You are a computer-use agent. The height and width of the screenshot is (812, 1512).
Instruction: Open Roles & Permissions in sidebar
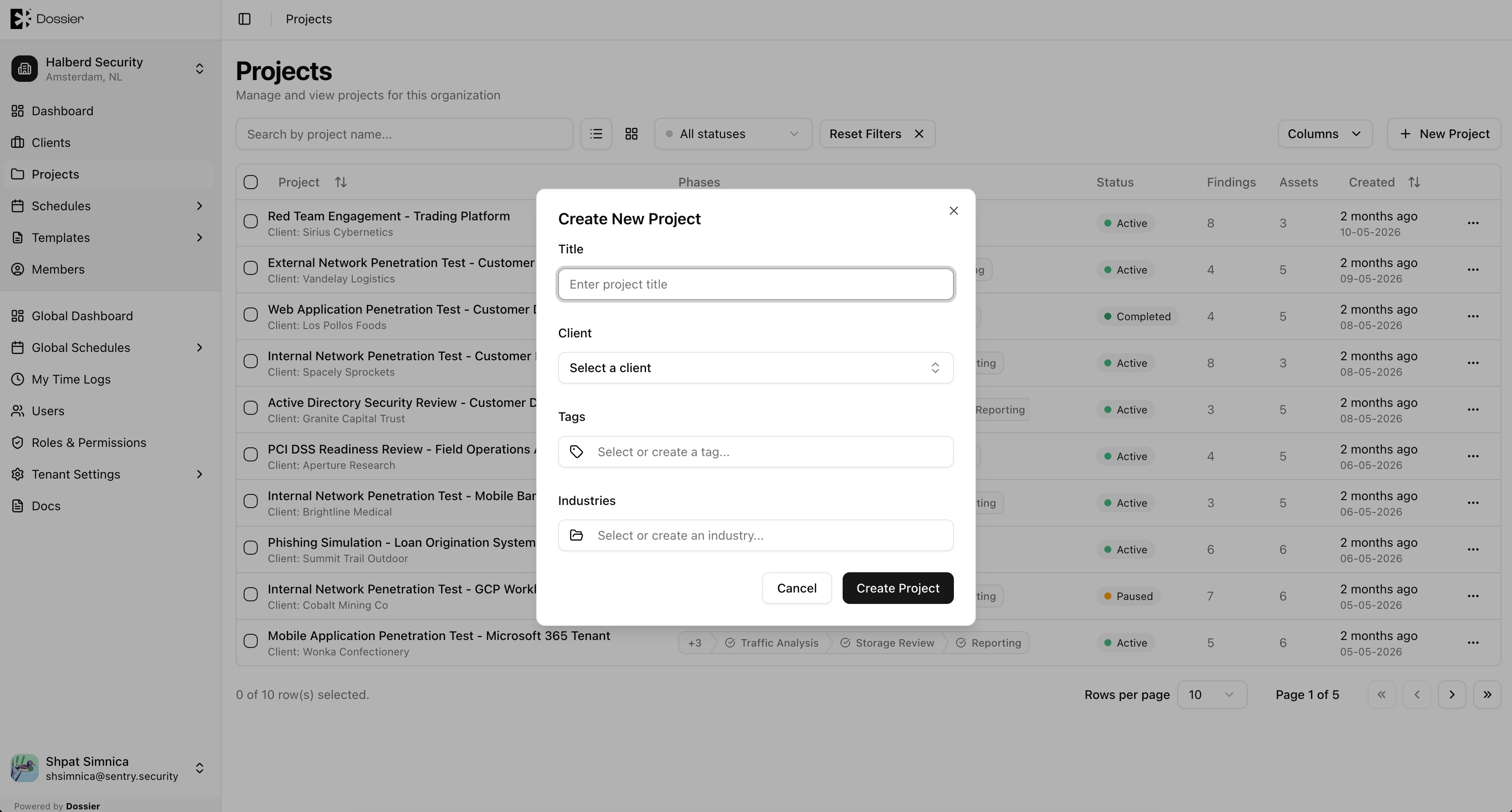coord(109,443)
